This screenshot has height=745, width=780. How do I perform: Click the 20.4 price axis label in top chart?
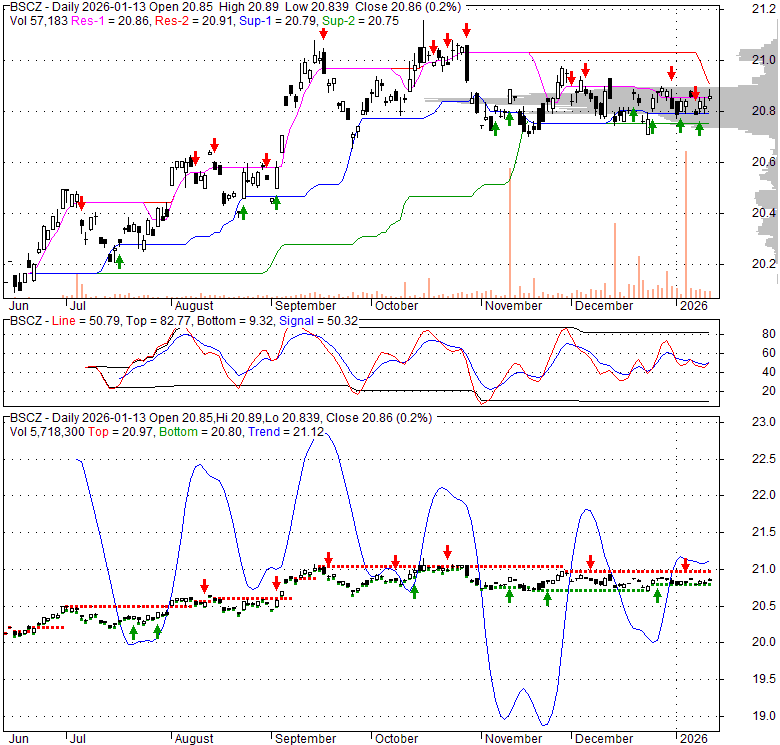coord(764,213)
